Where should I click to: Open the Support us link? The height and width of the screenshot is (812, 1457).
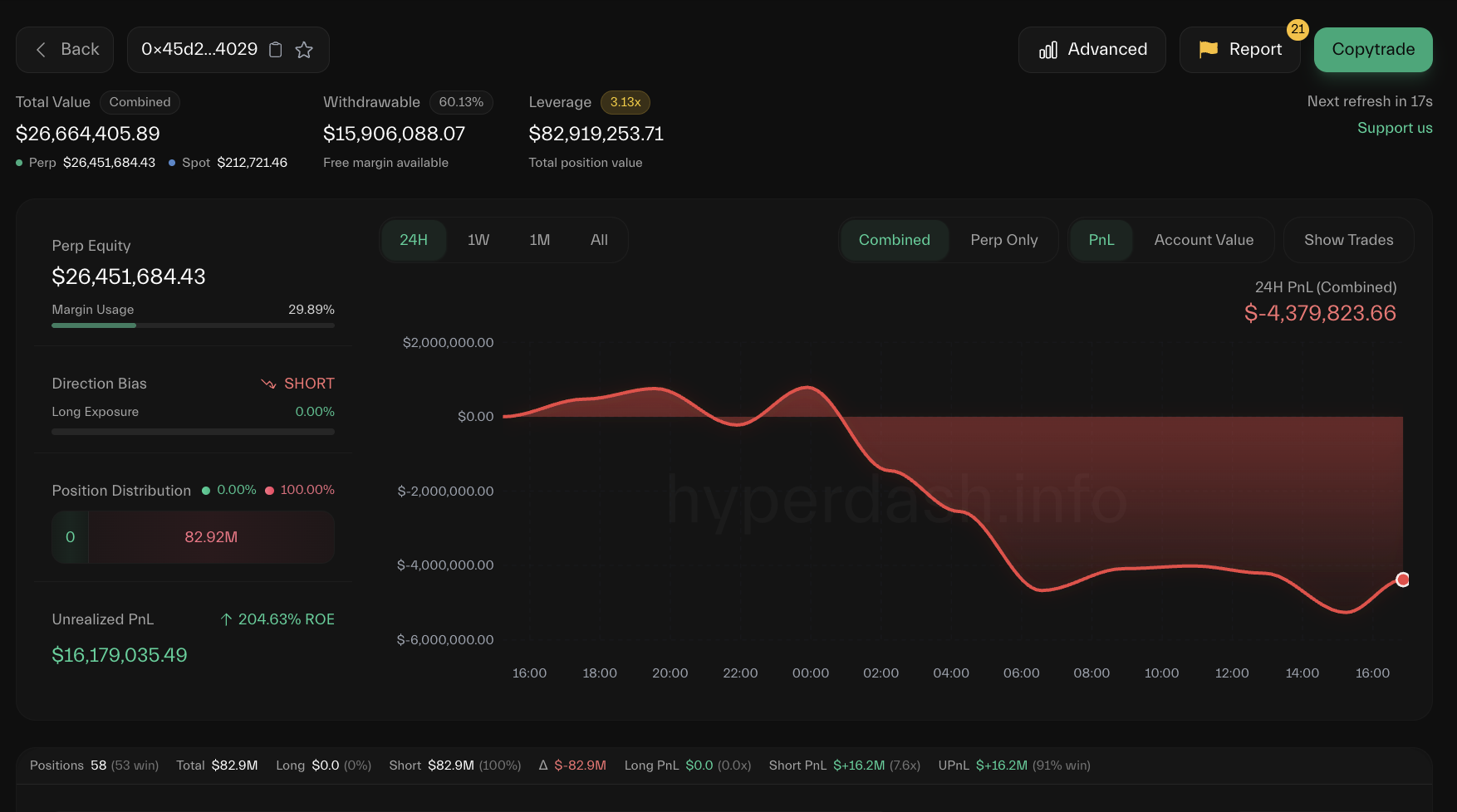[x=1395, y=128]
